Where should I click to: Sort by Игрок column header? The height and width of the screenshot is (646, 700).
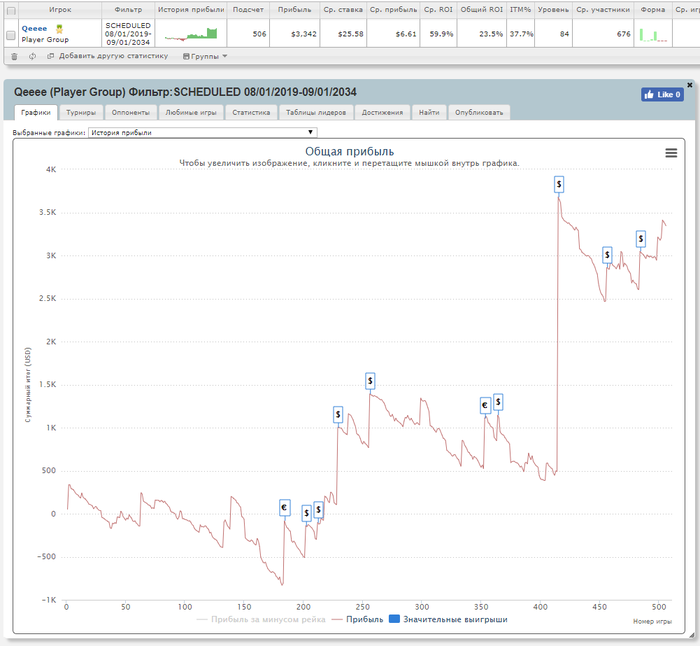[60, 9]
